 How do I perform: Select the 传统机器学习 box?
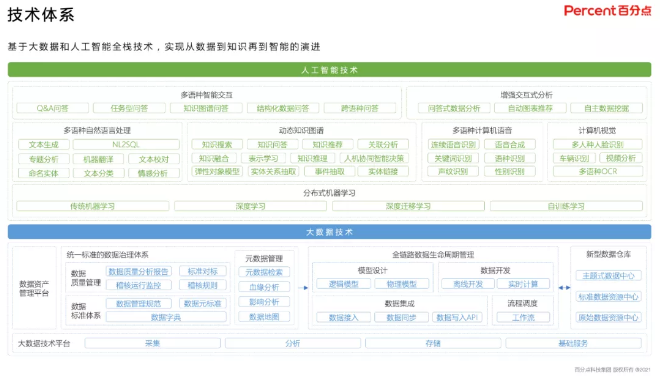pyautogui.click(x=93, y=206)
